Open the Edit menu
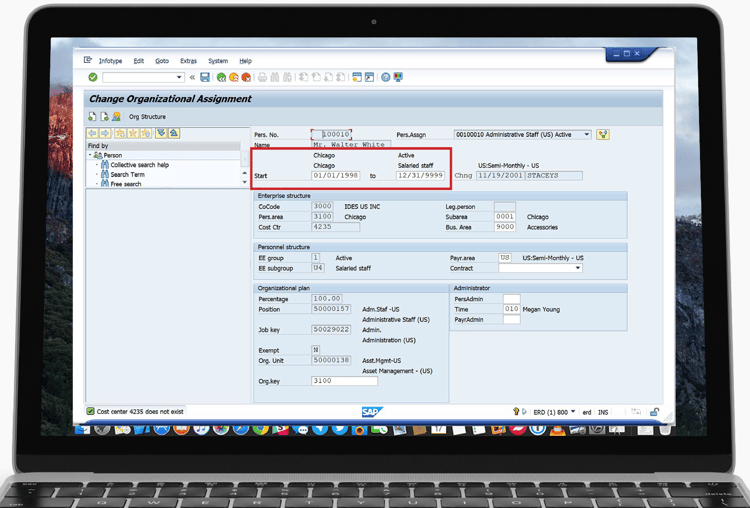This screenshot has height=508, width=750. (139, 61)
